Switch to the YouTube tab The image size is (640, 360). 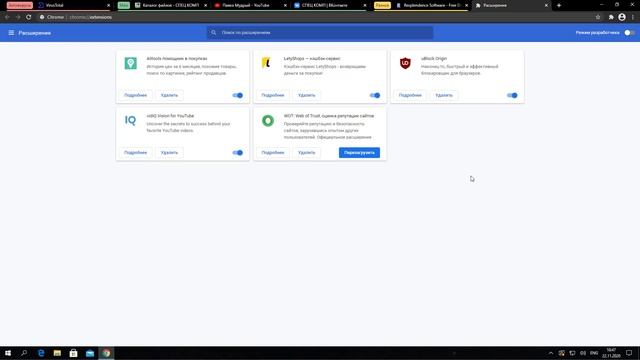point(250,5)
